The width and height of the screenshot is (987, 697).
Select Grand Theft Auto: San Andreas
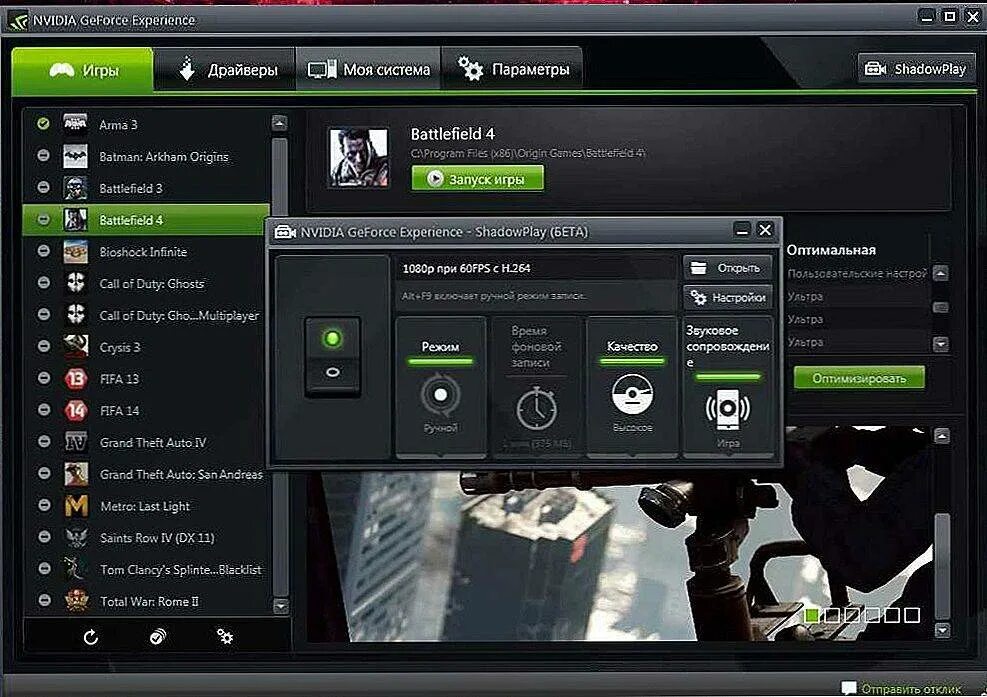(x=149, y=474)
